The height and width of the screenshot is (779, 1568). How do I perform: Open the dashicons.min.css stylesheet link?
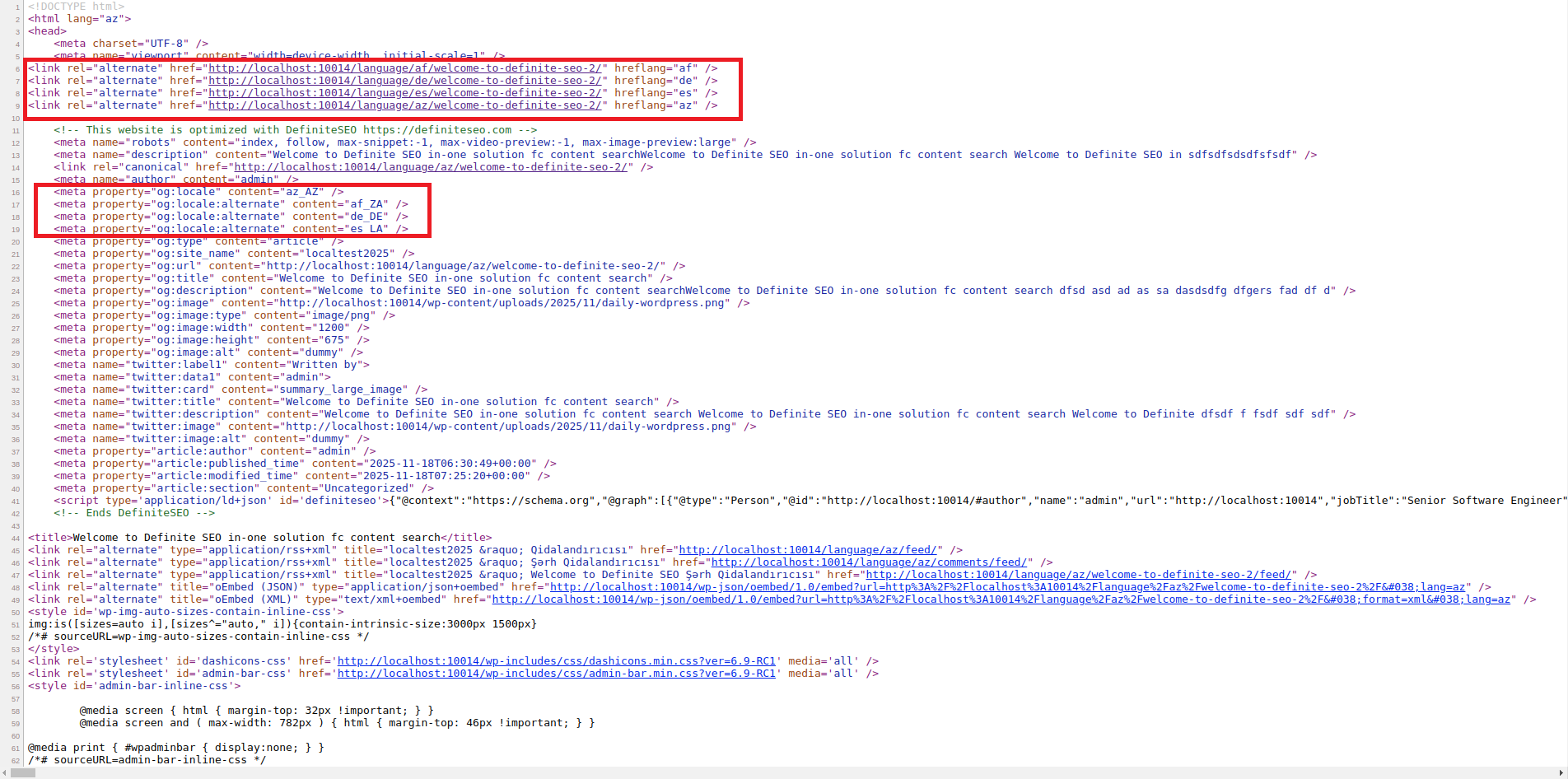tap(558, 661)
